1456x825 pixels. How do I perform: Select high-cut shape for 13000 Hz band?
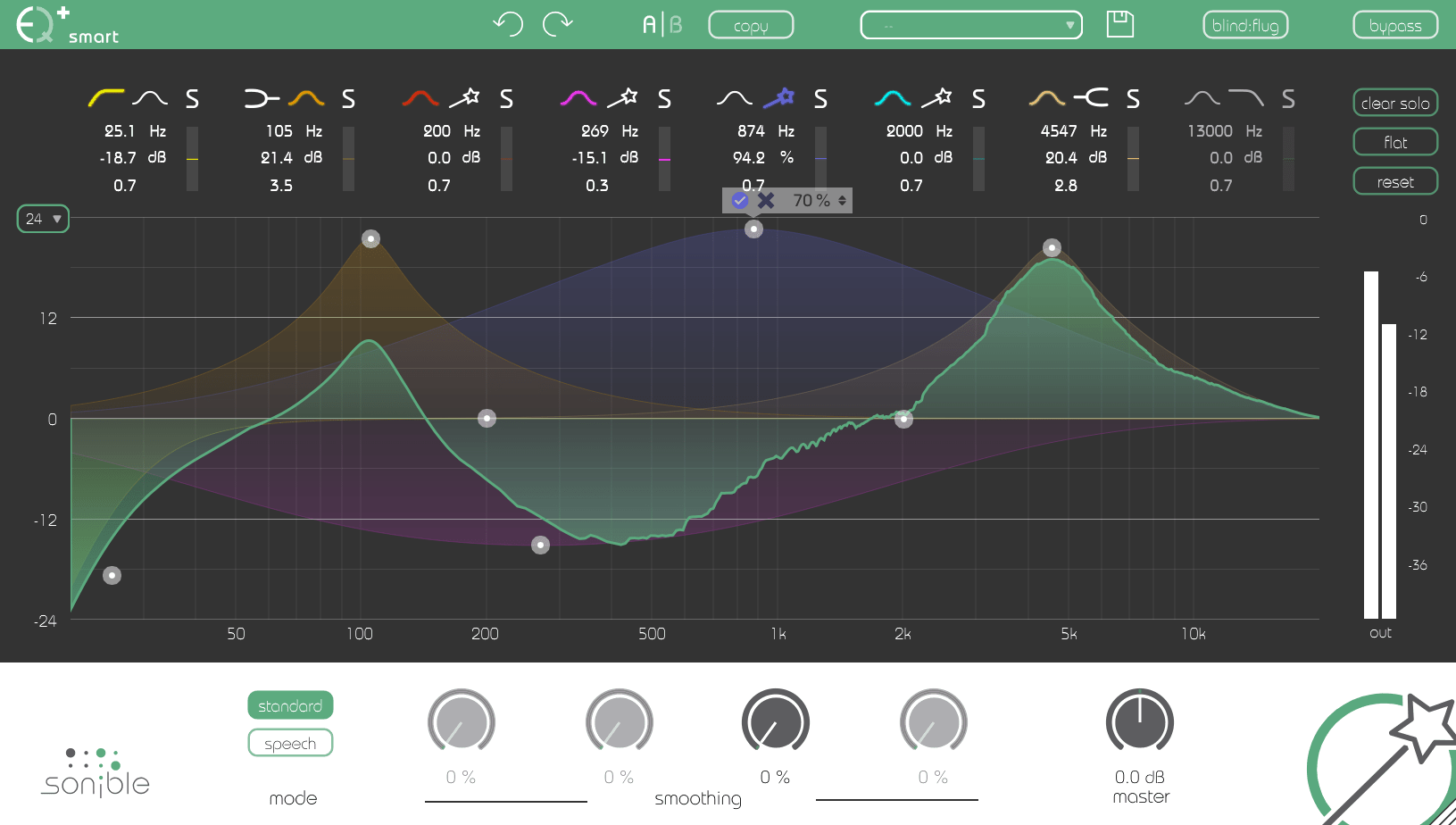(1246, 97)
